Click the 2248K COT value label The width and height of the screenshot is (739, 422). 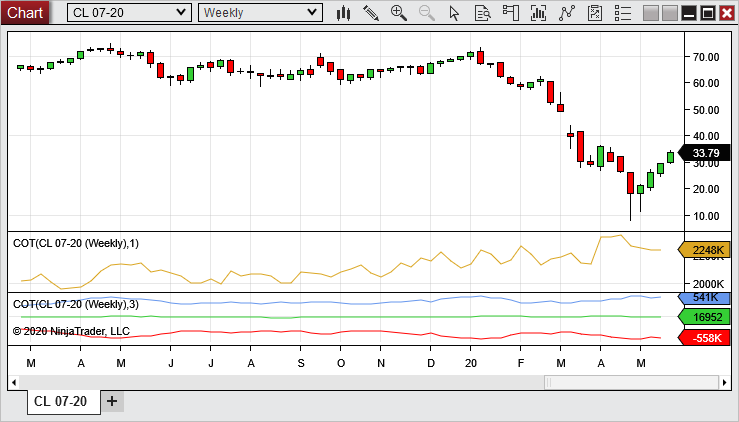[x=706, y=250]
